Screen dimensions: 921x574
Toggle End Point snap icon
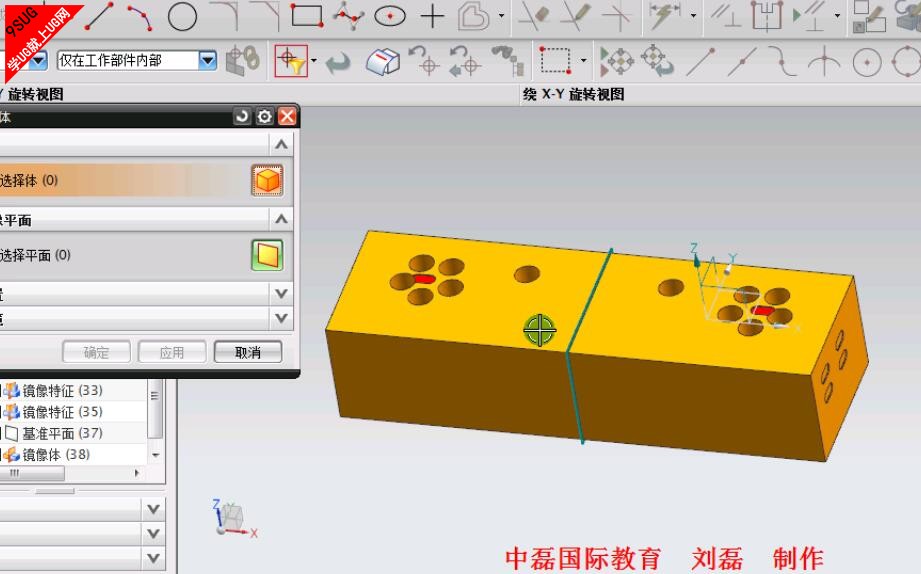pos(701,61)
